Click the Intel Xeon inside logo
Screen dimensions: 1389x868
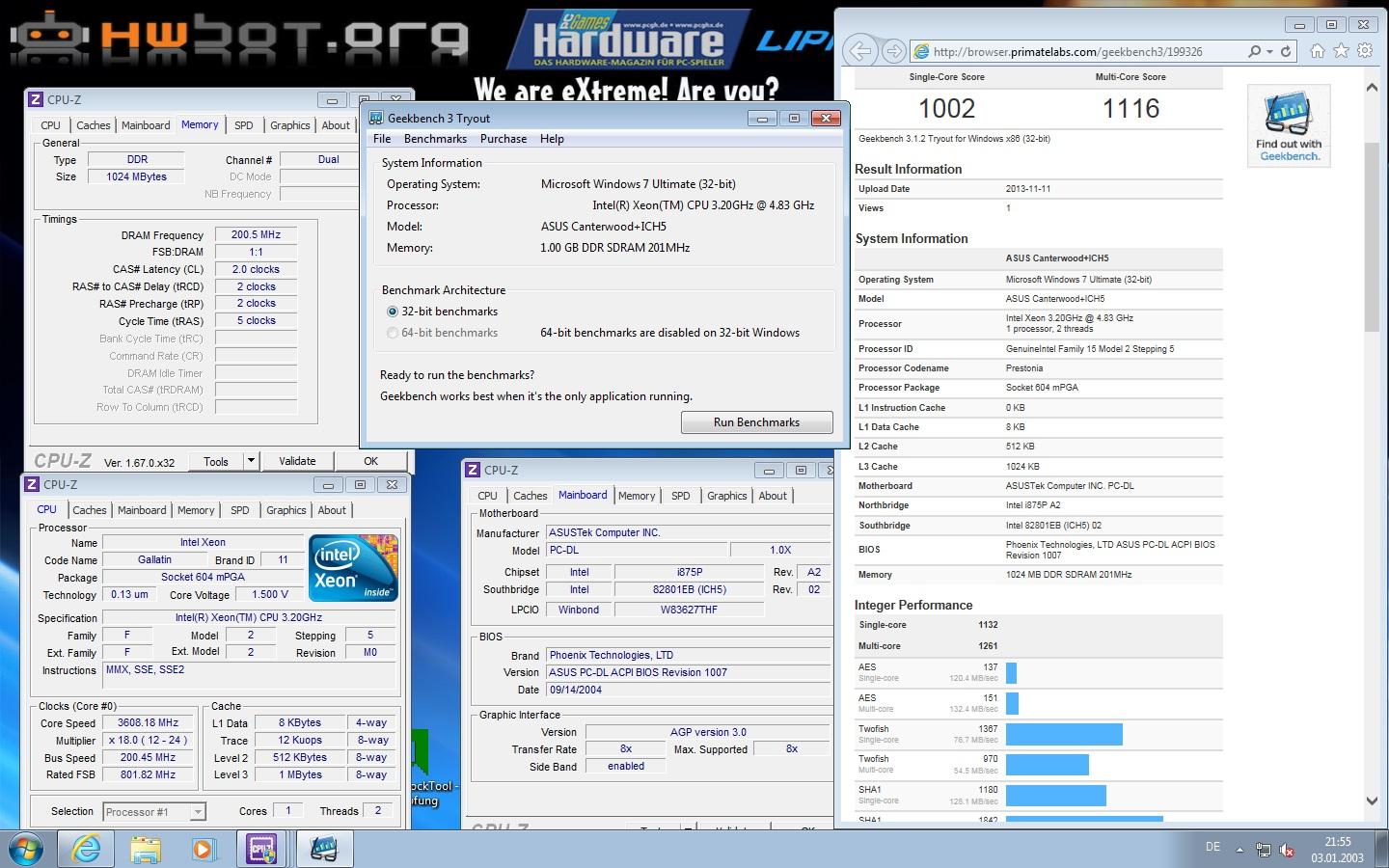(353, 569)
